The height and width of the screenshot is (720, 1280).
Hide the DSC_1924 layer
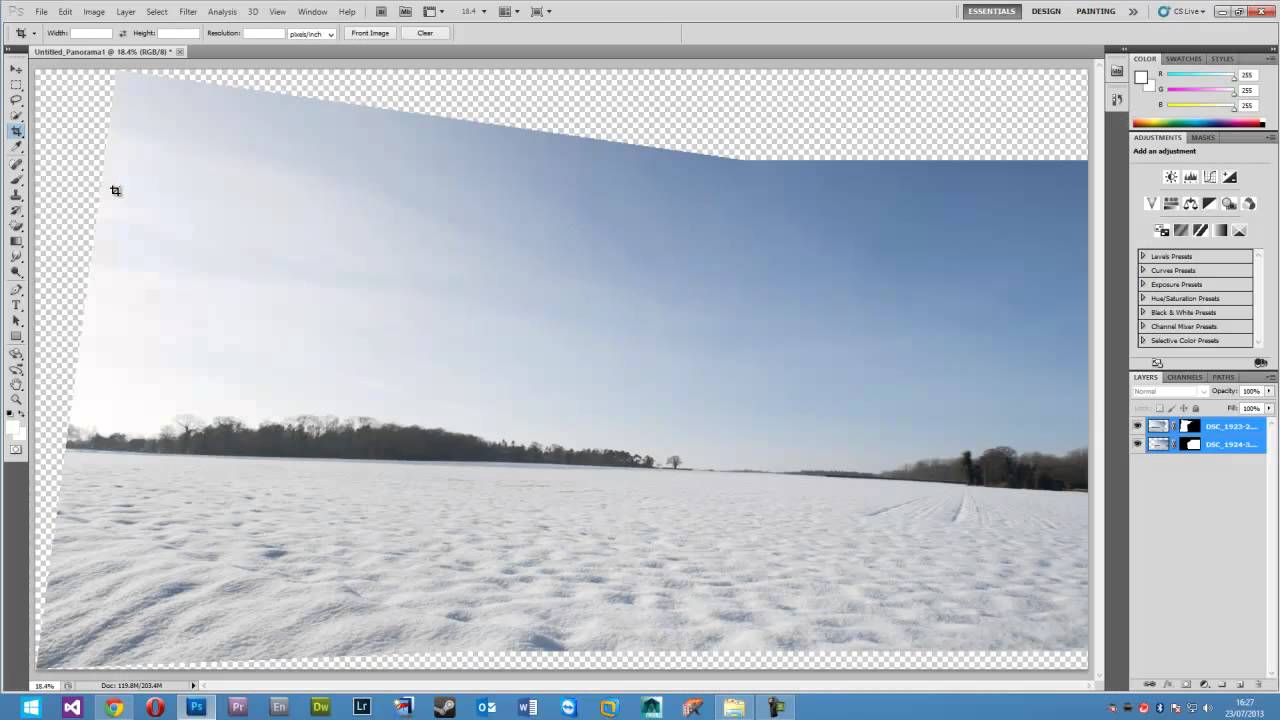click(x=1137, y=444)
